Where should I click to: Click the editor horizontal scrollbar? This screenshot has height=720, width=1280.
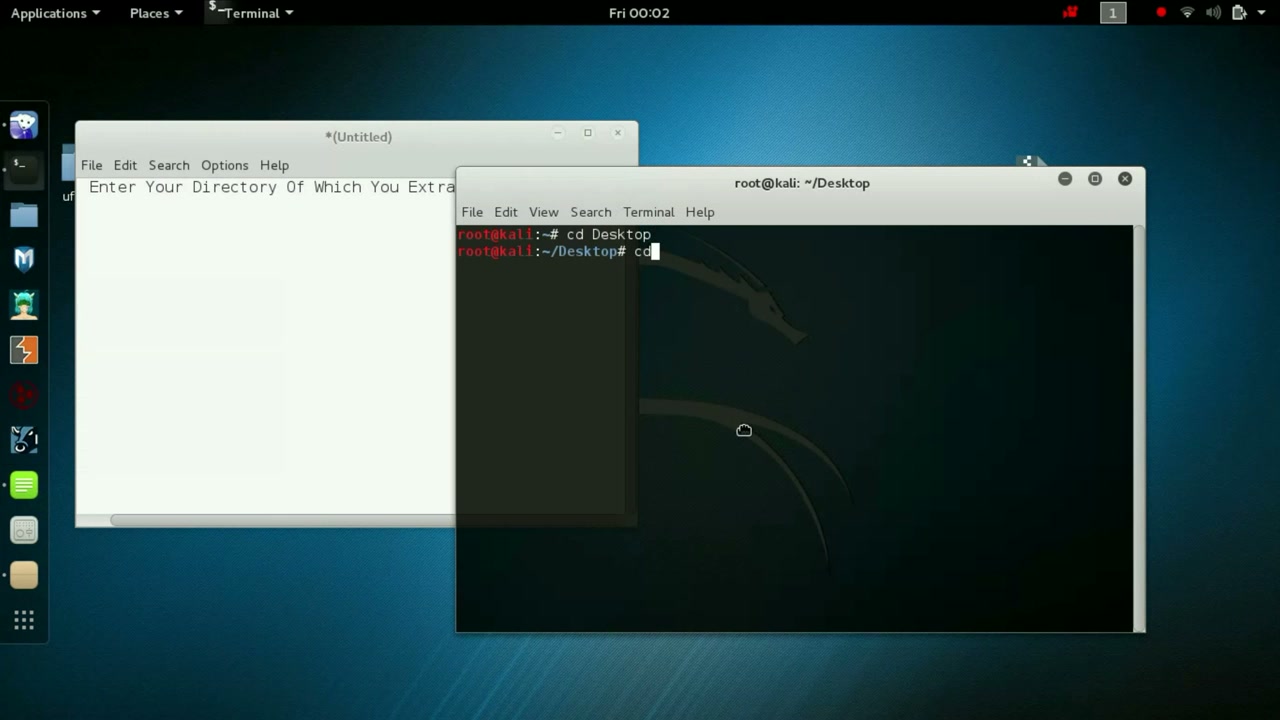(283, 520)
